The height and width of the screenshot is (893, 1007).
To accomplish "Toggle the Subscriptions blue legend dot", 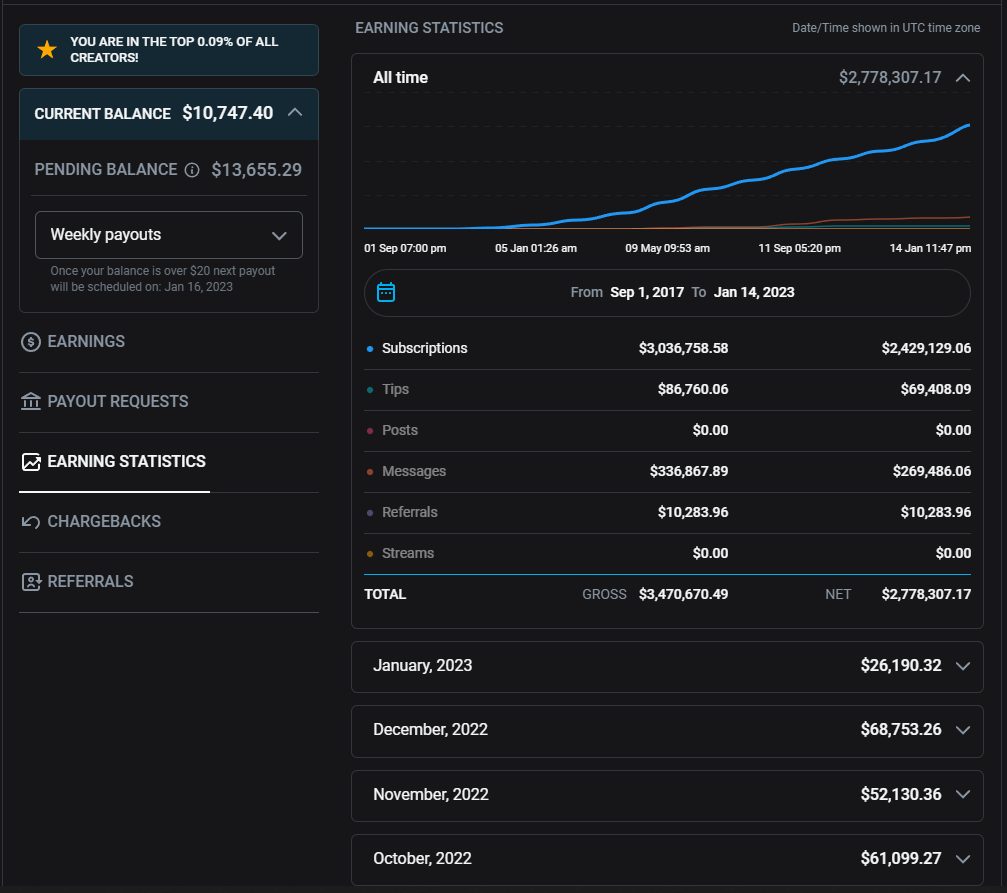I will click(370, 349).
